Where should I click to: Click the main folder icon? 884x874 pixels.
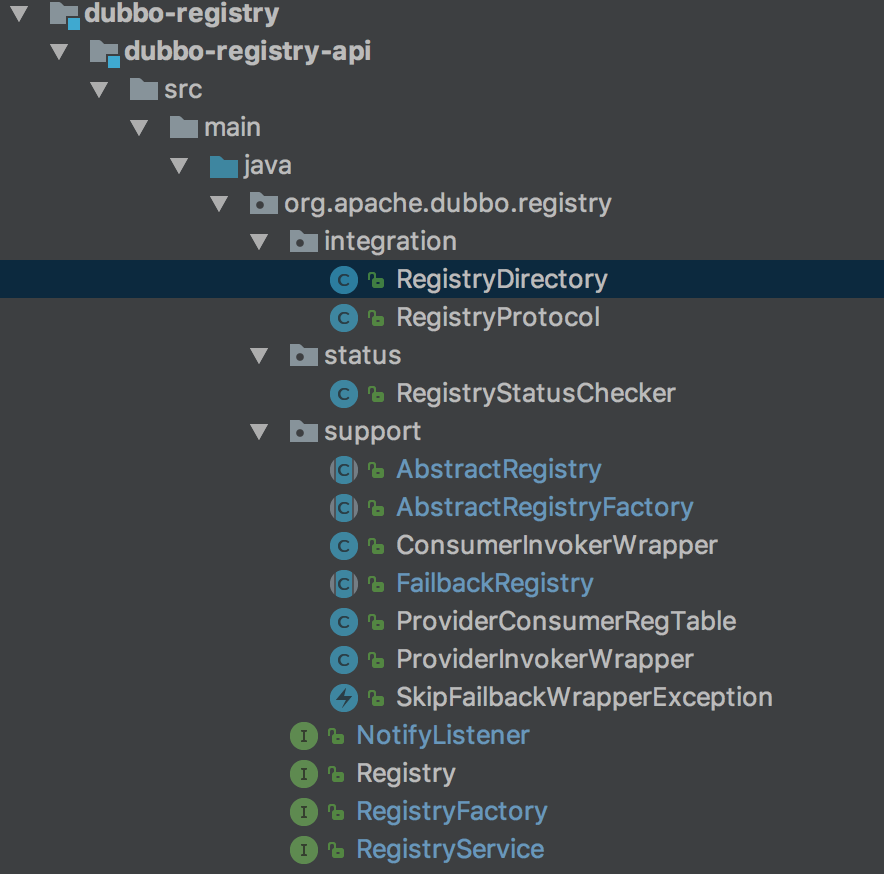(x=184, y=127)
